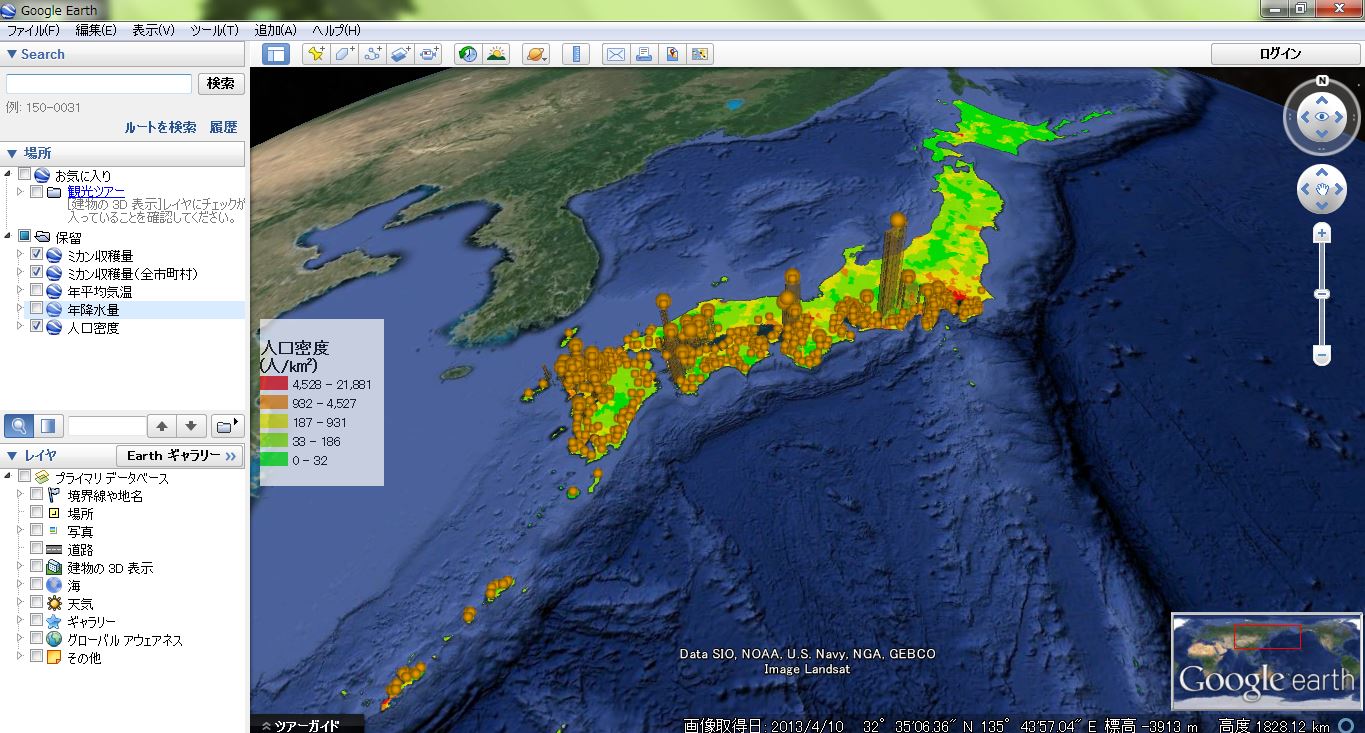Collapse the 場所 panel header triangle
The image size is (1365, 733).
pos(12,153)
